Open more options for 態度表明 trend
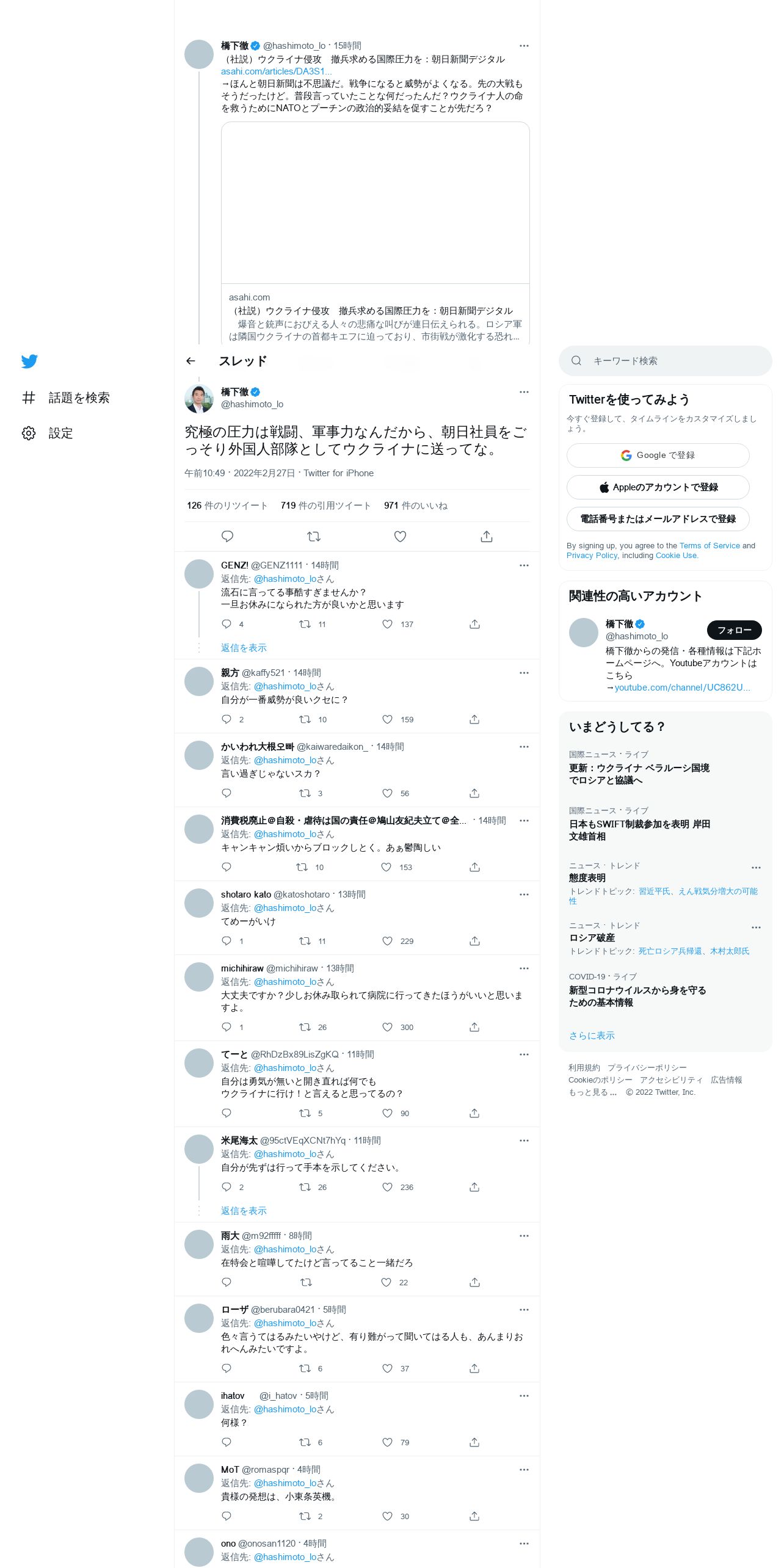This screenshot has height=1568, width=784. (x=756, y=868)
